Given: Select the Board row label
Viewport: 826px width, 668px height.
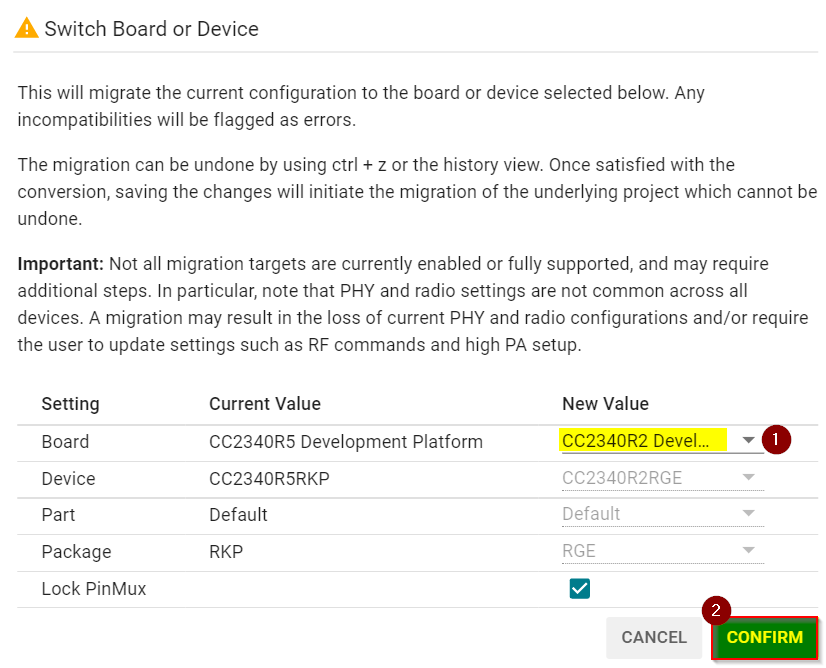Looking at the screenshot, I should coord(65,441).
